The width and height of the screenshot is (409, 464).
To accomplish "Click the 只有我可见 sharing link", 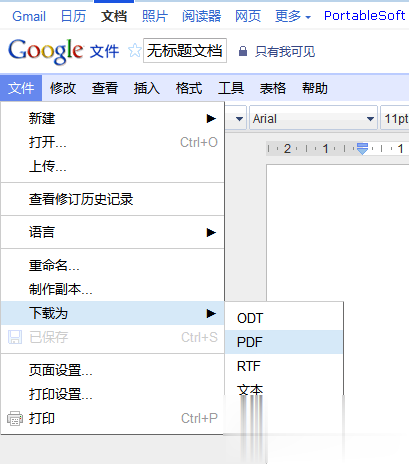I will pos(285,51).
